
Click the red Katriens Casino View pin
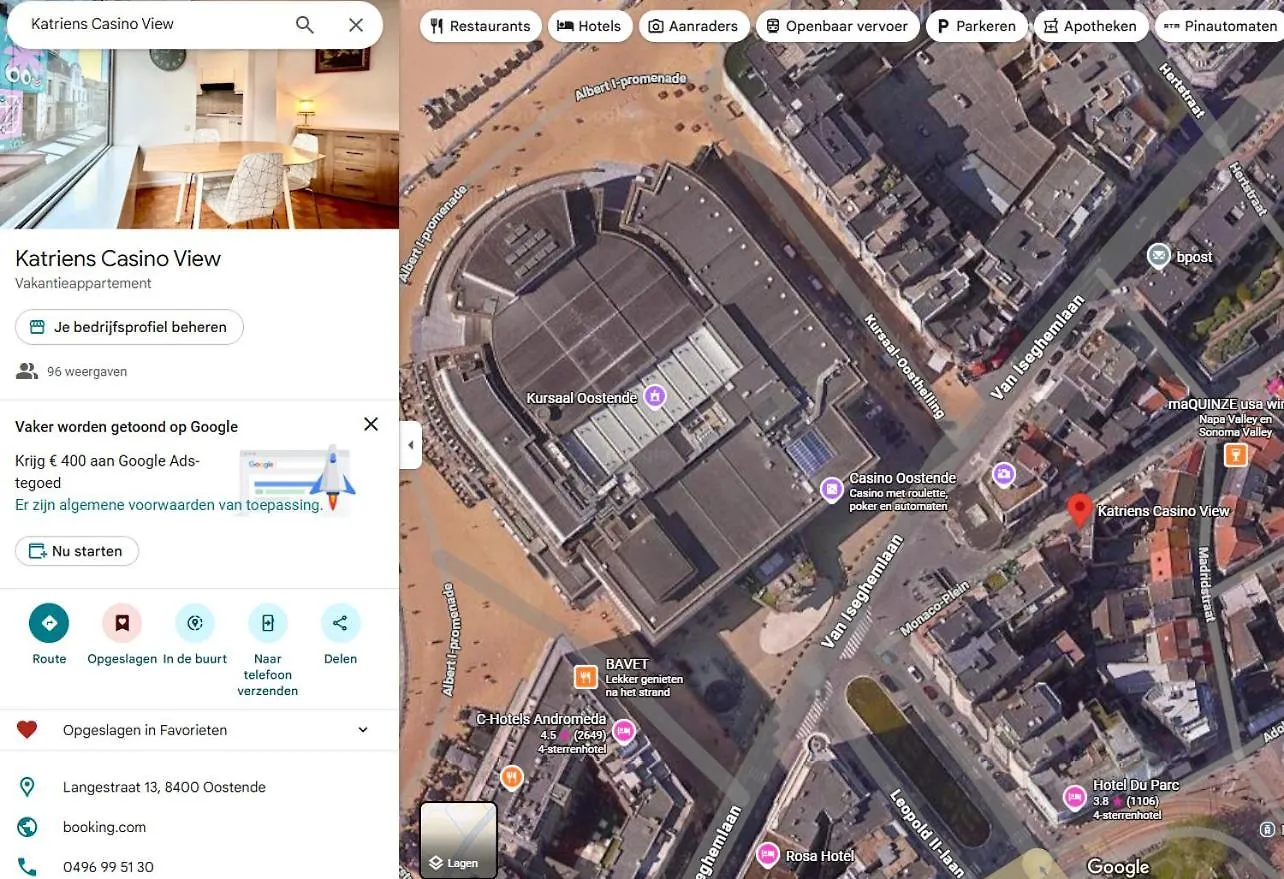pyautogui.click(x=1078, y=510)
